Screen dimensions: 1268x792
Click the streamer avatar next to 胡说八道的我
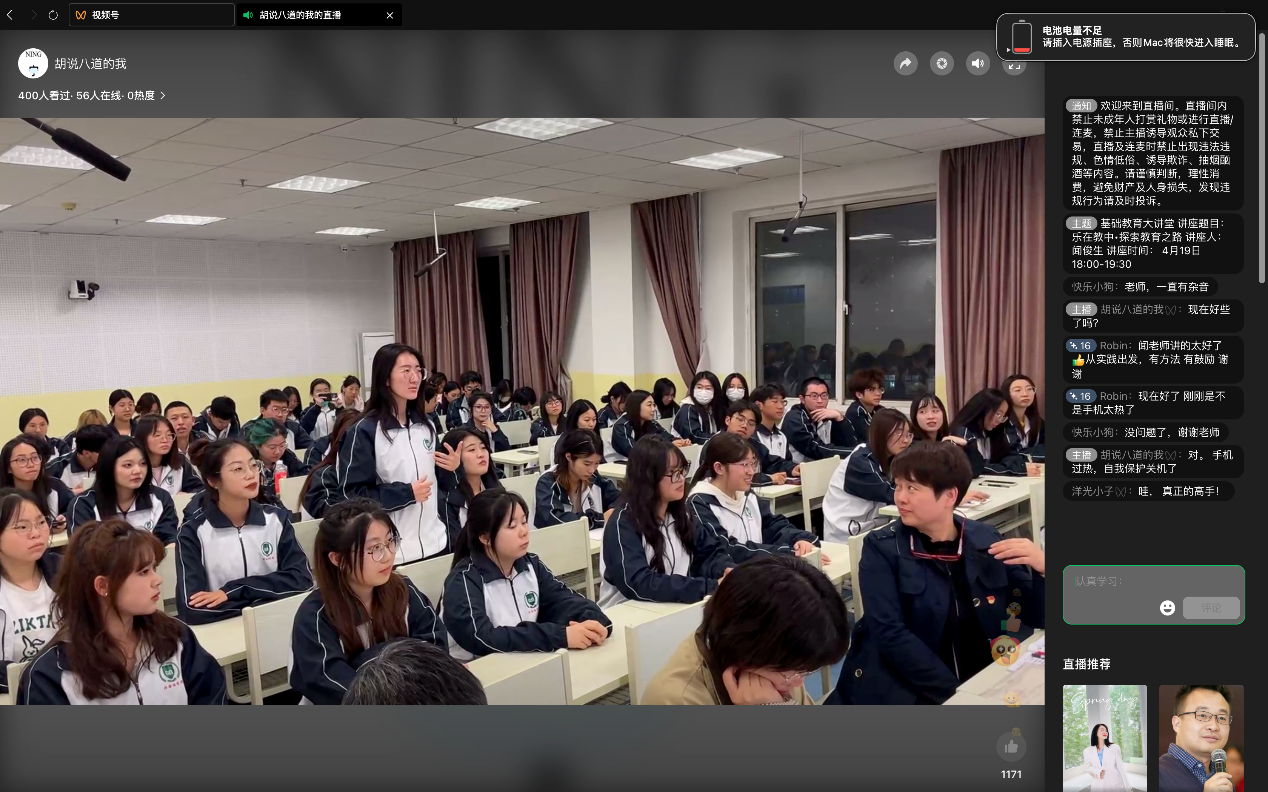(x=33, y=64)
